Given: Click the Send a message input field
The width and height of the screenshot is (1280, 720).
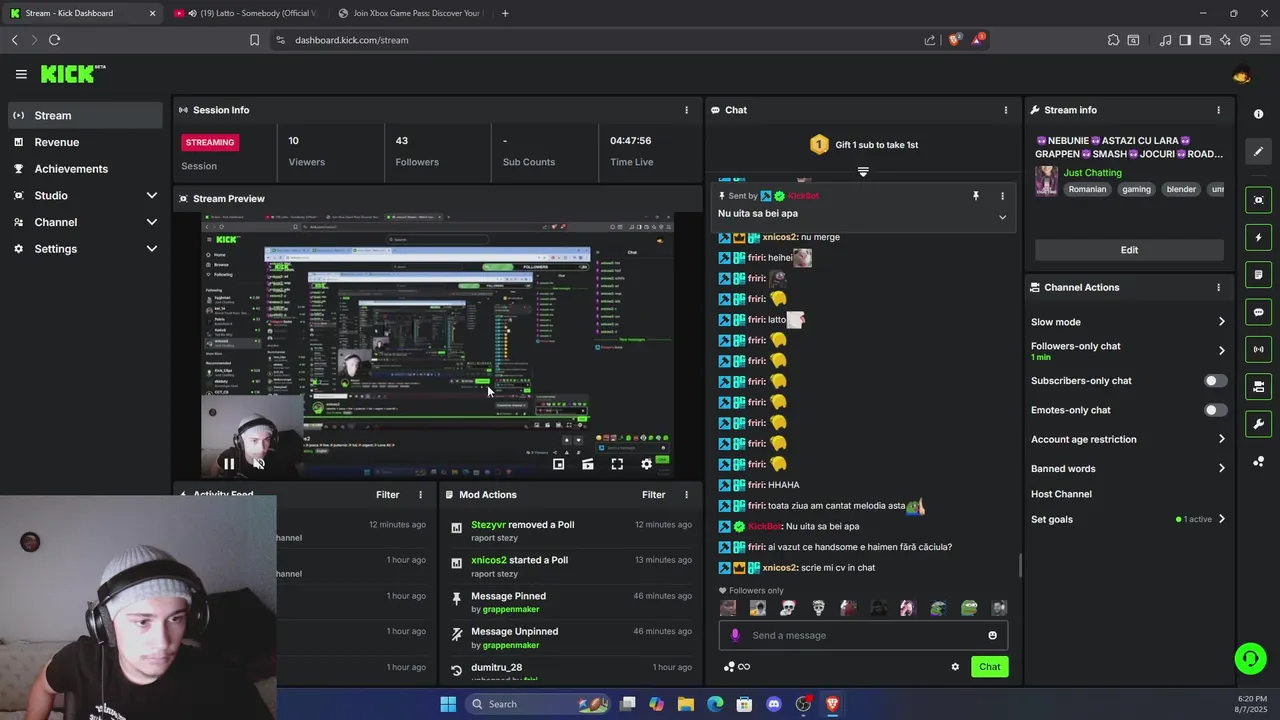Looking at the screenshot, I should click(x=863, y=635).
